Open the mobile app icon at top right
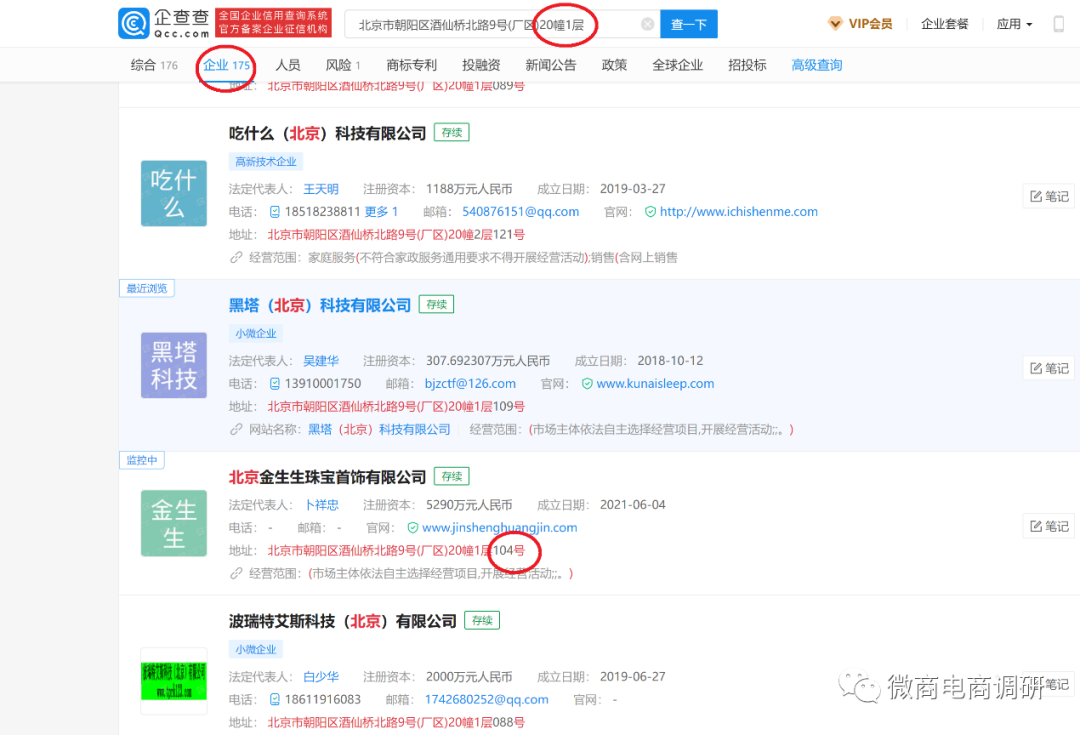Screen dimensions: 1080x735 1058,23
